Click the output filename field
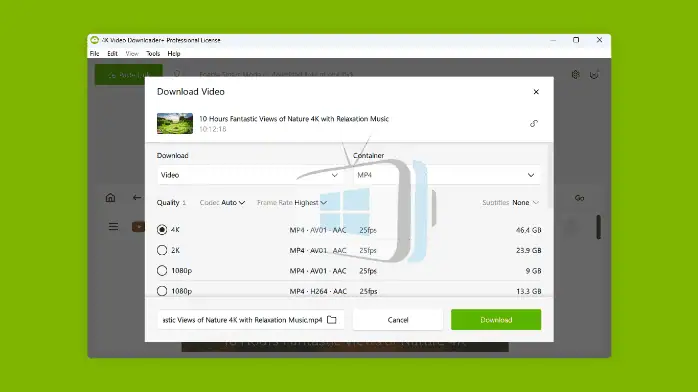 coord(250,320)
